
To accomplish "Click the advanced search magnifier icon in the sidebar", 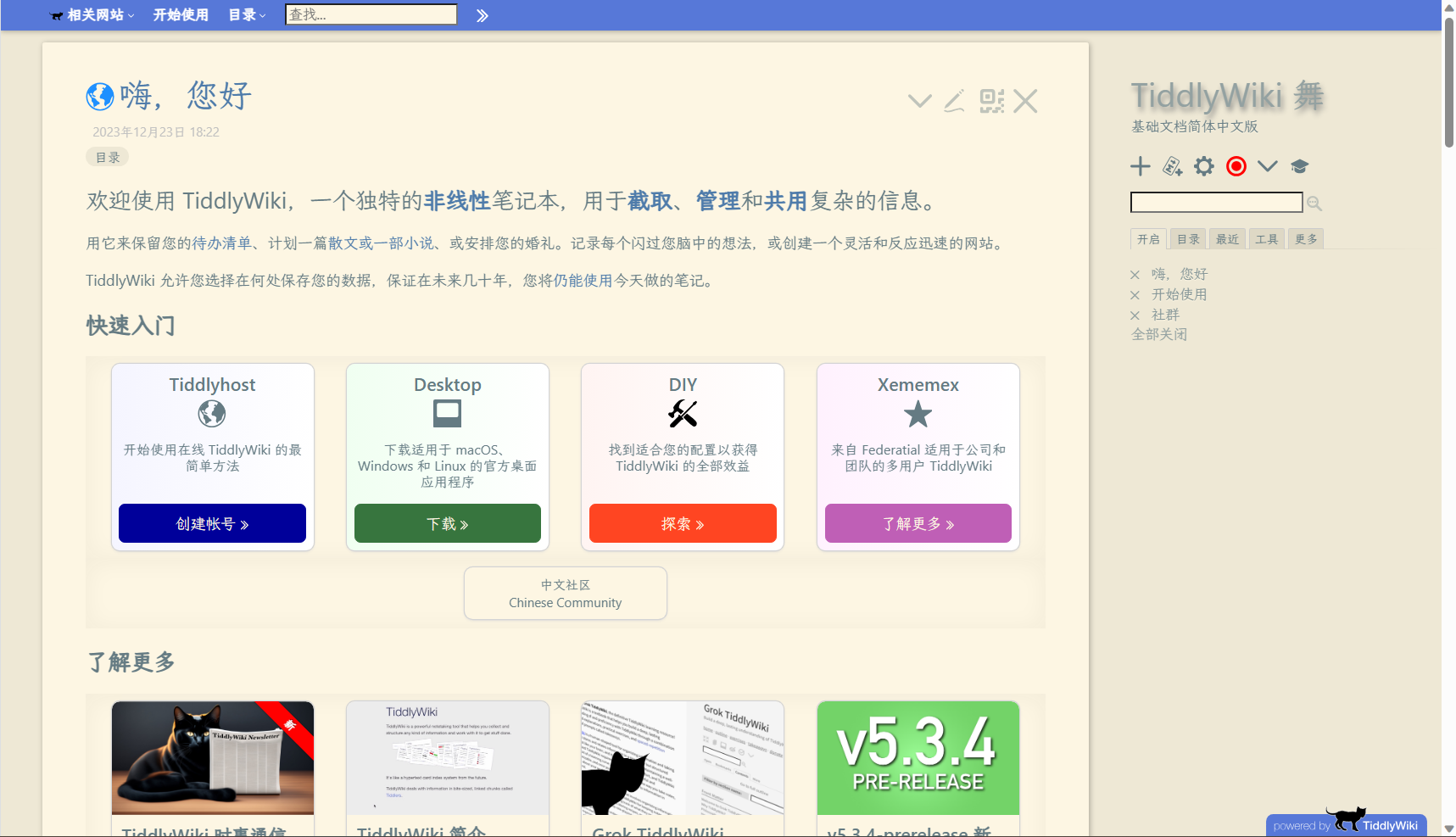I will [x=1314, y=204].
